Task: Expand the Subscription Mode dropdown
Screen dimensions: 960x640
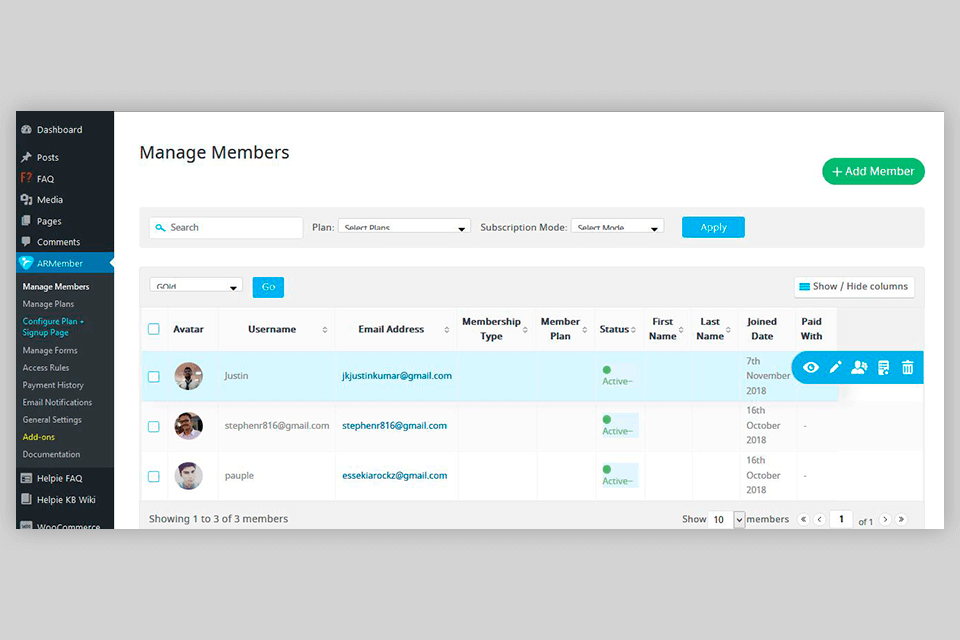Action: coord(617,228)
